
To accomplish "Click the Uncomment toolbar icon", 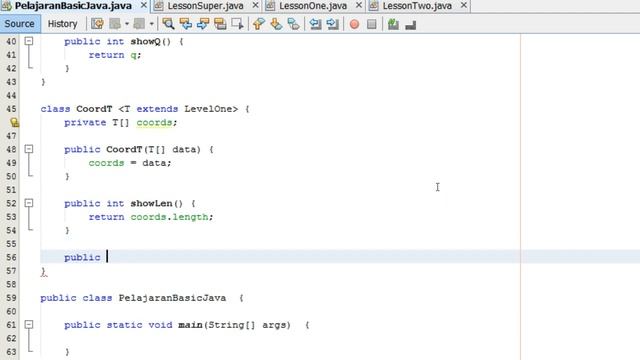I will click(x=411, y=24).
